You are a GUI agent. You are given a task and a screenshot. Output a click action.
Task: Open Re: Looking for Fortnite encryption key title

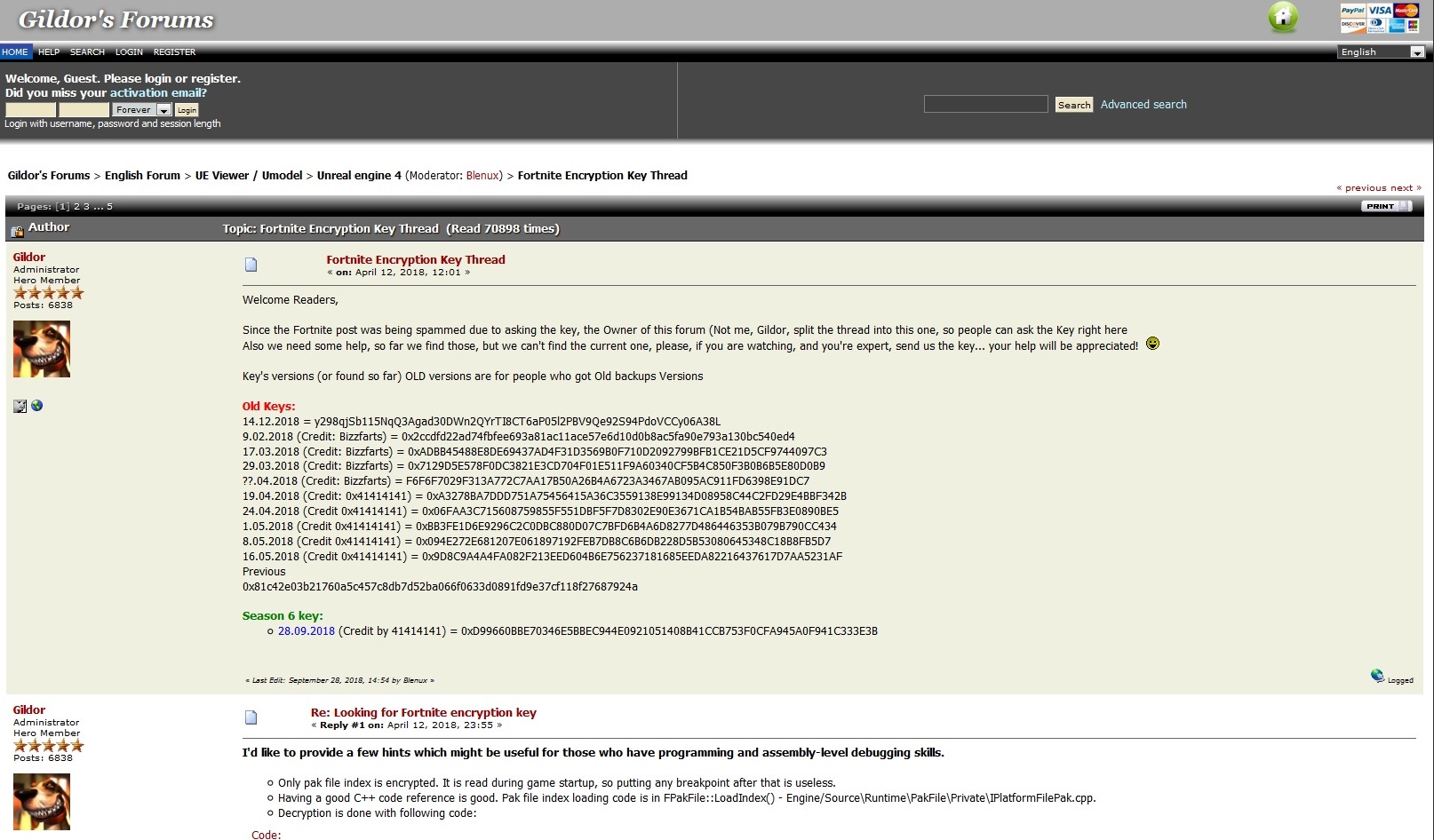coord(424,712)
